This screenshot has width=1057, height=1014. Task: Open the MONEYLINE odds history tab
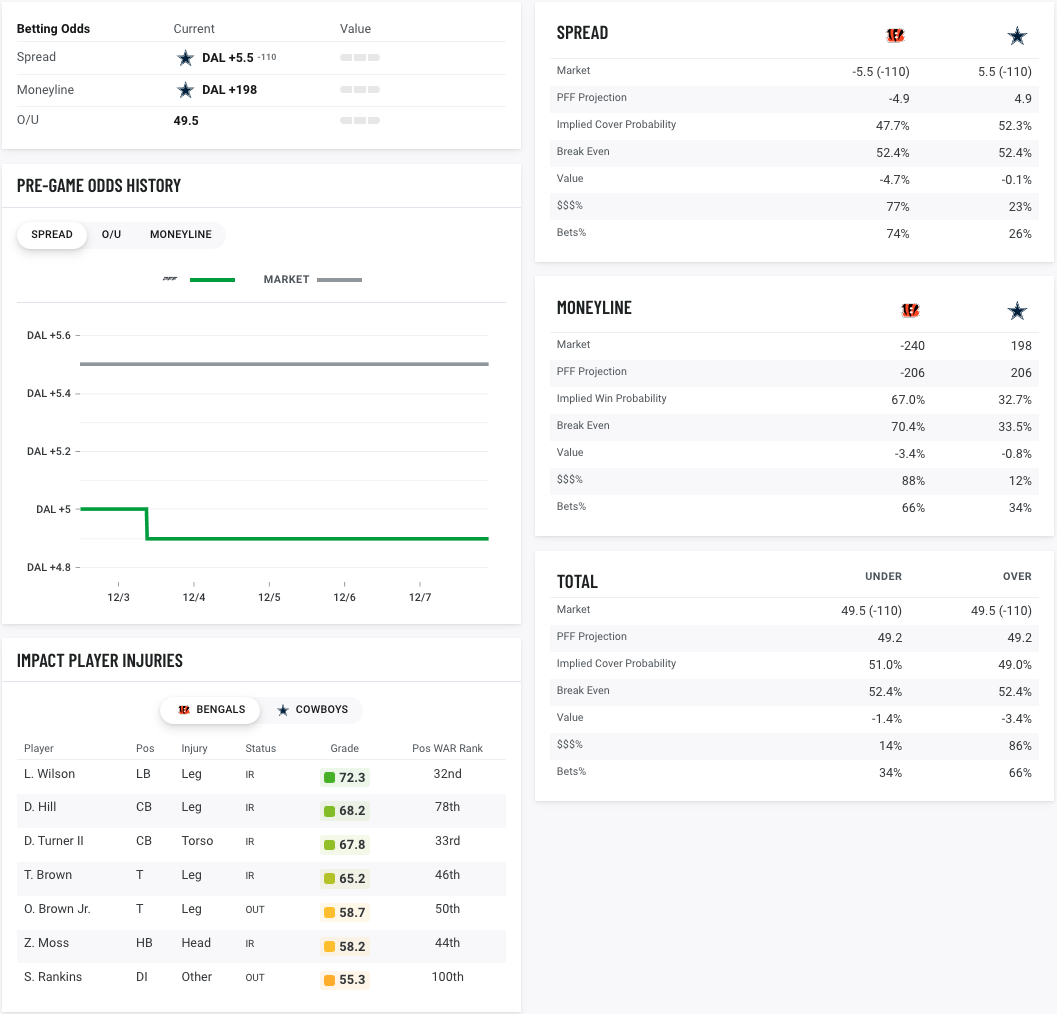click(181, 235)
